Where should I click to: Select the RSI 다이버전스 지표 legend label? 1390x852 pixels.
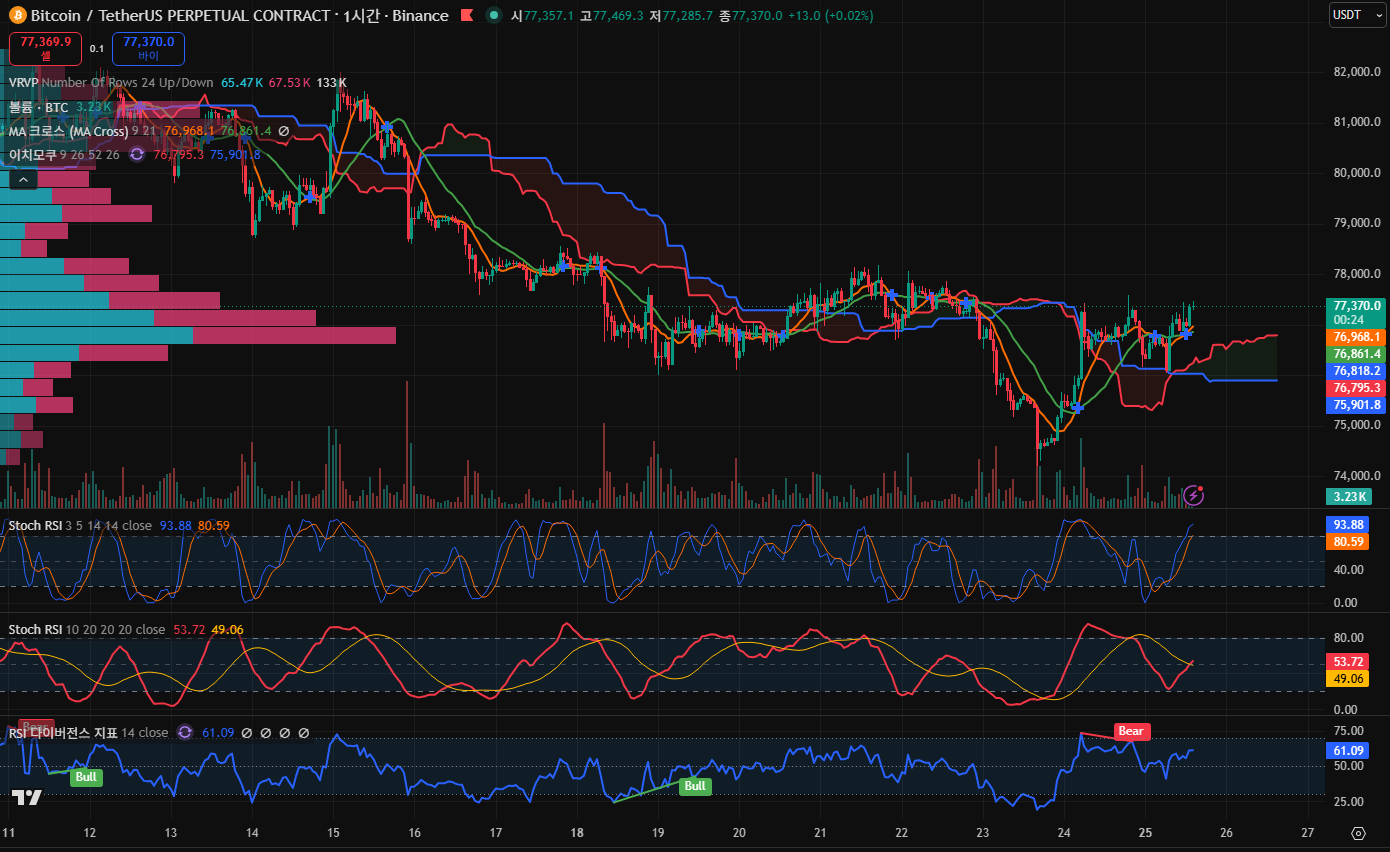click(x=63, y=733)
